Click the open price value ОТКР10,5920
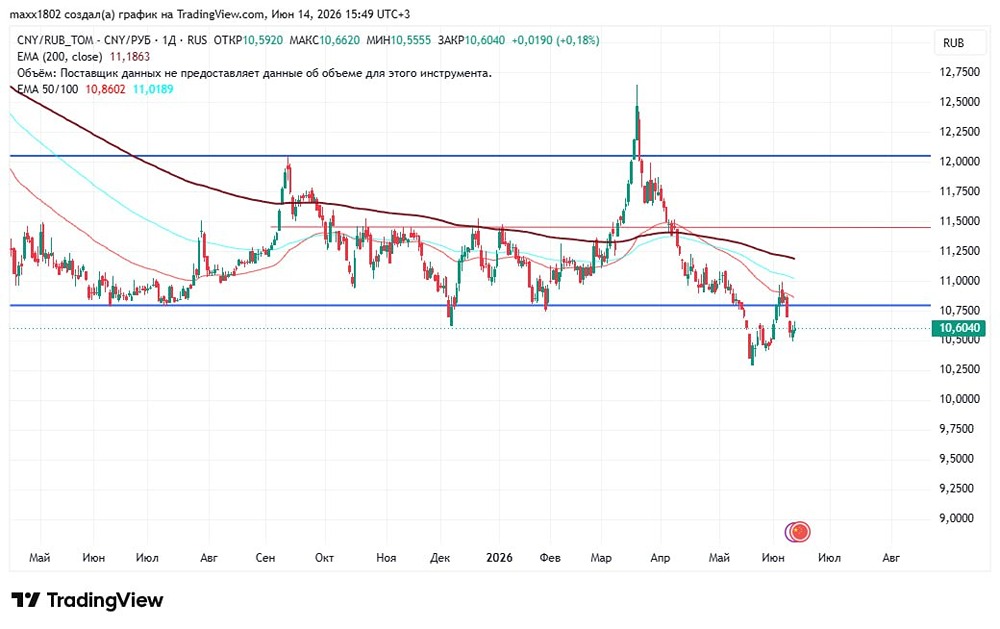The width and height of the screenshot is (1000, 629). [x=248, y=40]
